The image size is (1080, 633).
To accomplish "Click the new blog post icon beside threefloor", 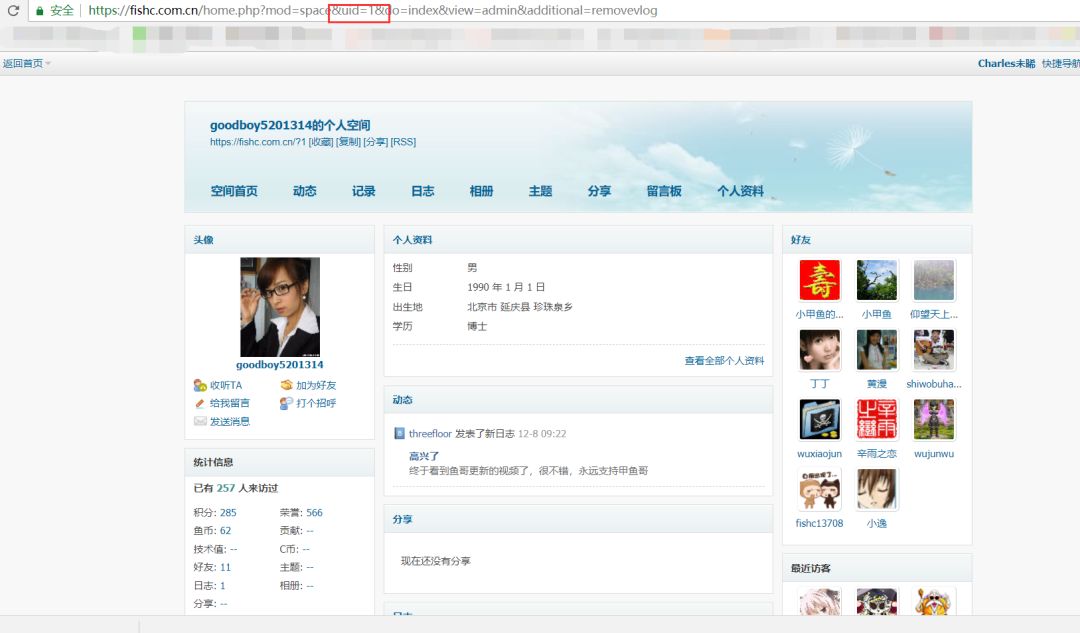I will (398, 433).
